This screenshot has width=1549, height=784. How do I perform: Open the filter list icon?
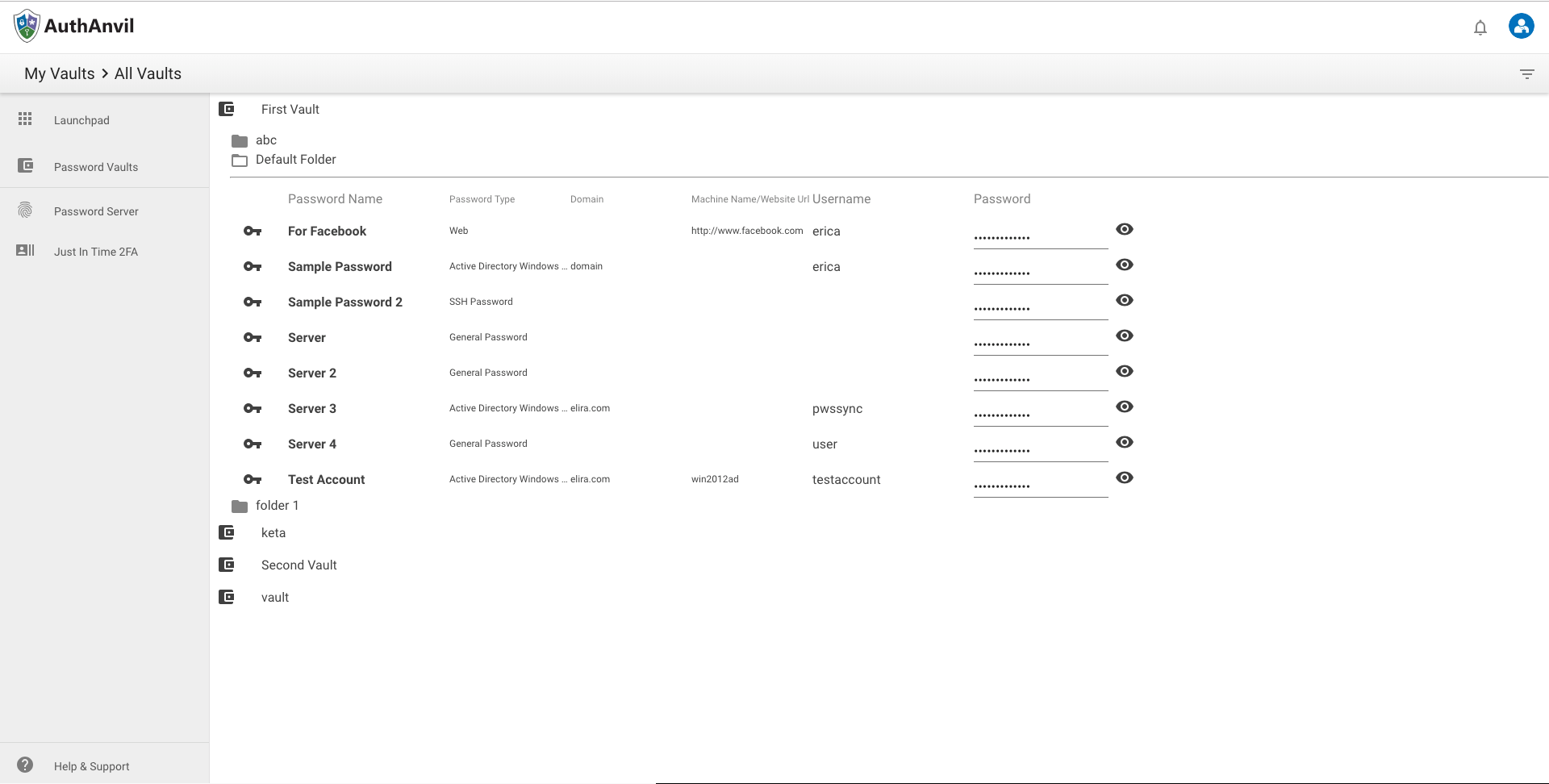1526,73
